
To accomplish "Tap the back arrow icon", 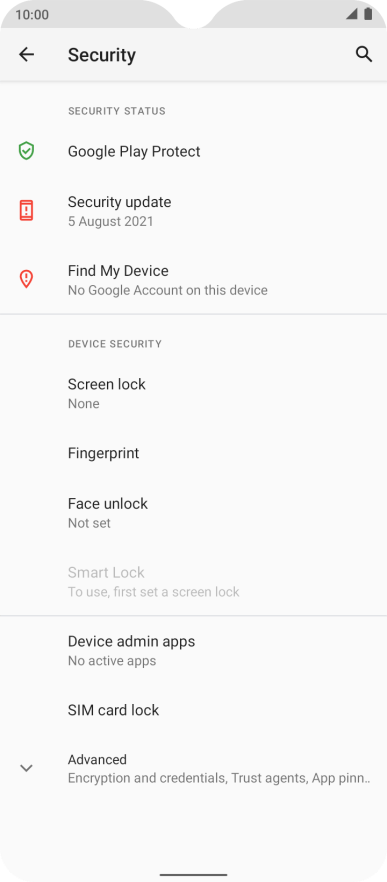I will tap(26, 55).
